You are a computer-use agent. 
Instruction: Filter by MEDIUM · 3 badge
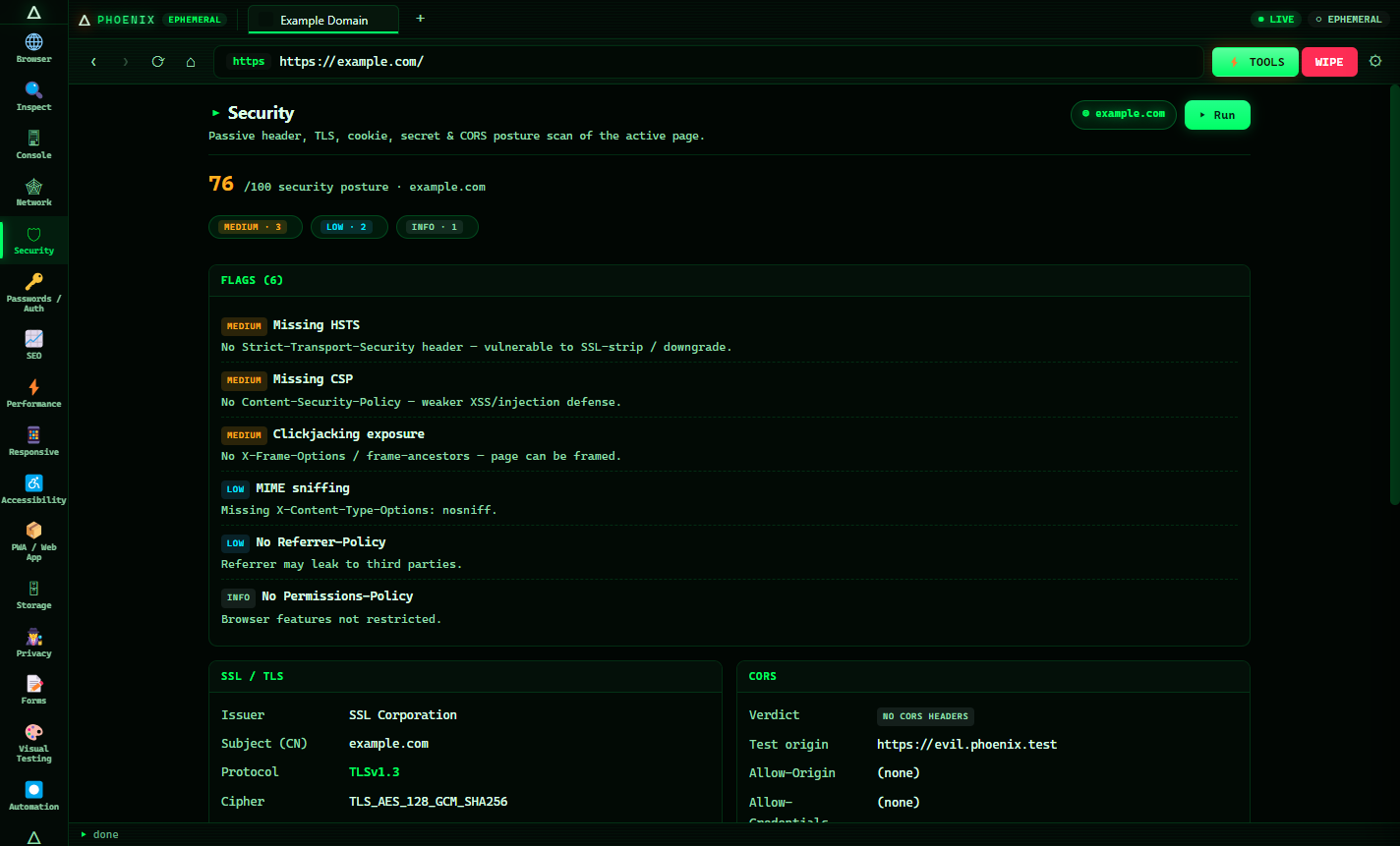[x=255, y=227]
